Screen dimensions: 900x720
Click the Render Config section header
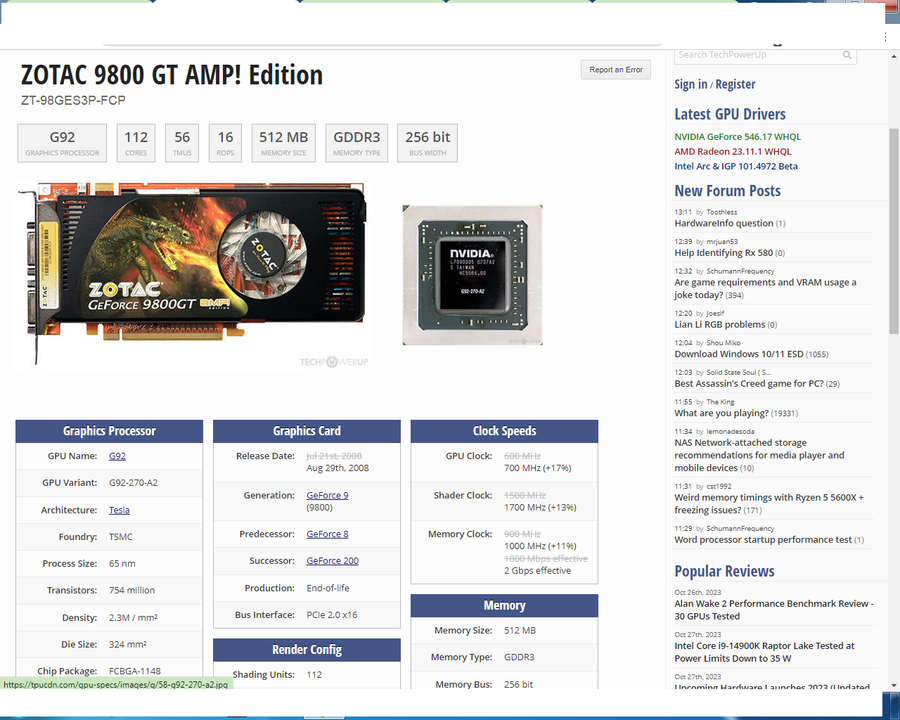(307, 650)
